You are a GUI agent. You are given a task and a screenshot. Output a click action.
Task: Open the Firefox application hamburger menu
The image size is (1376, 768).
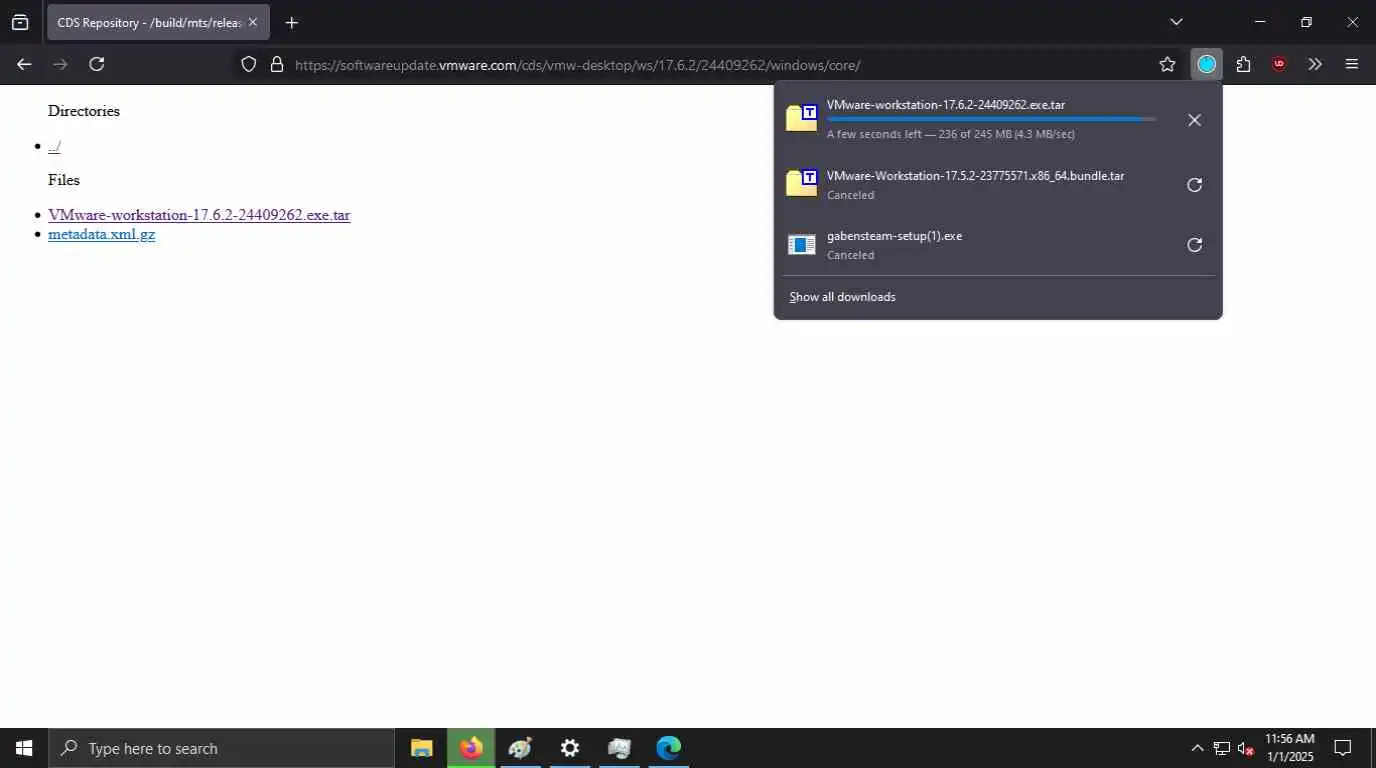(1352, 64)
